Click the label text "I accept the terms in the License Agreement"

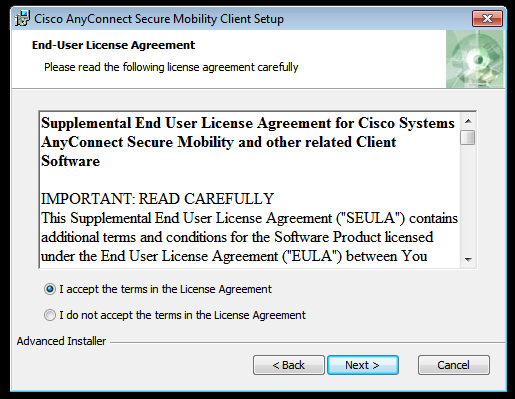pos(166,289)
